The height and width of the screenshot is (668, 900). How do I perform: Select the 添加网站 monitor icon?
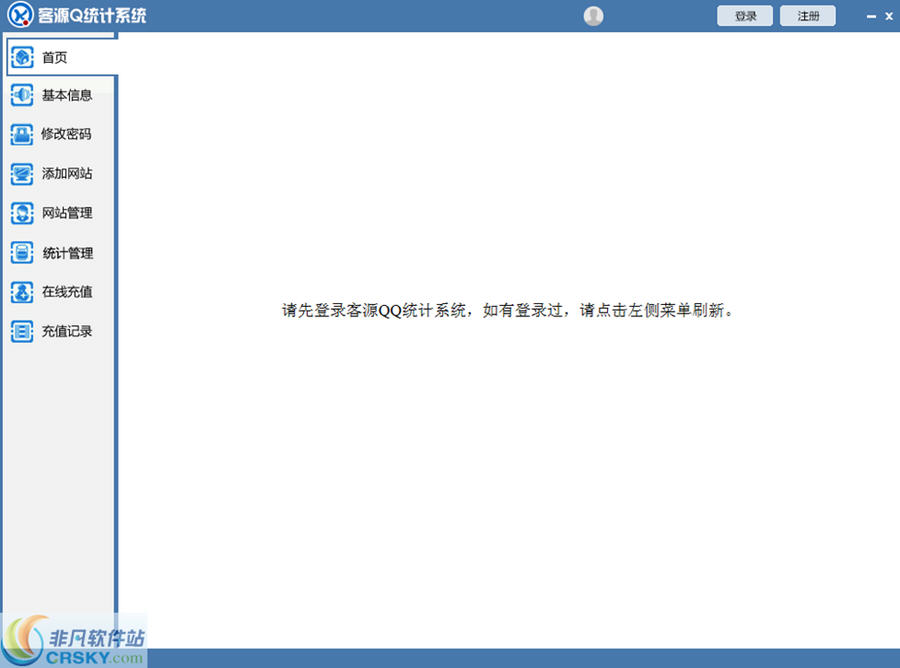(22, 174)
